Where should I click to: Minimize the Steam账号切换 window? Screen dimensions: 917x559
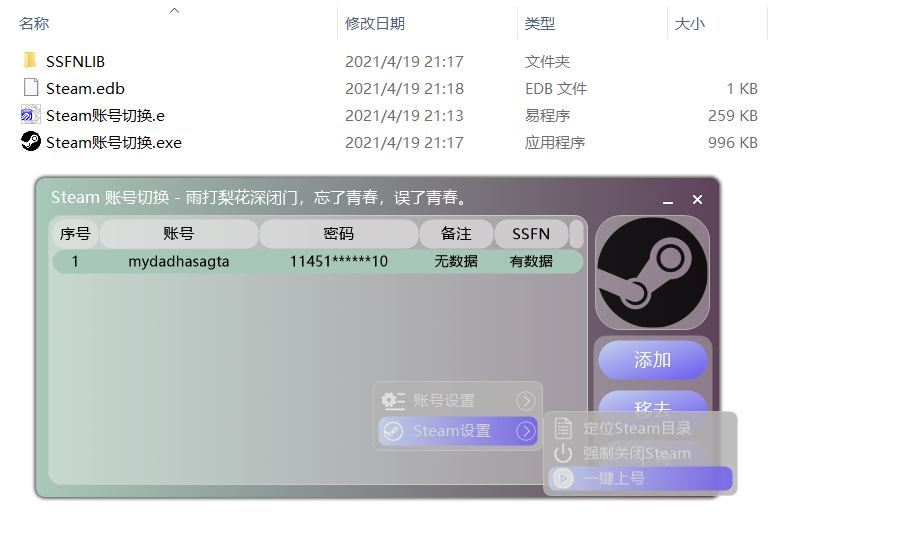click(668, 200)
